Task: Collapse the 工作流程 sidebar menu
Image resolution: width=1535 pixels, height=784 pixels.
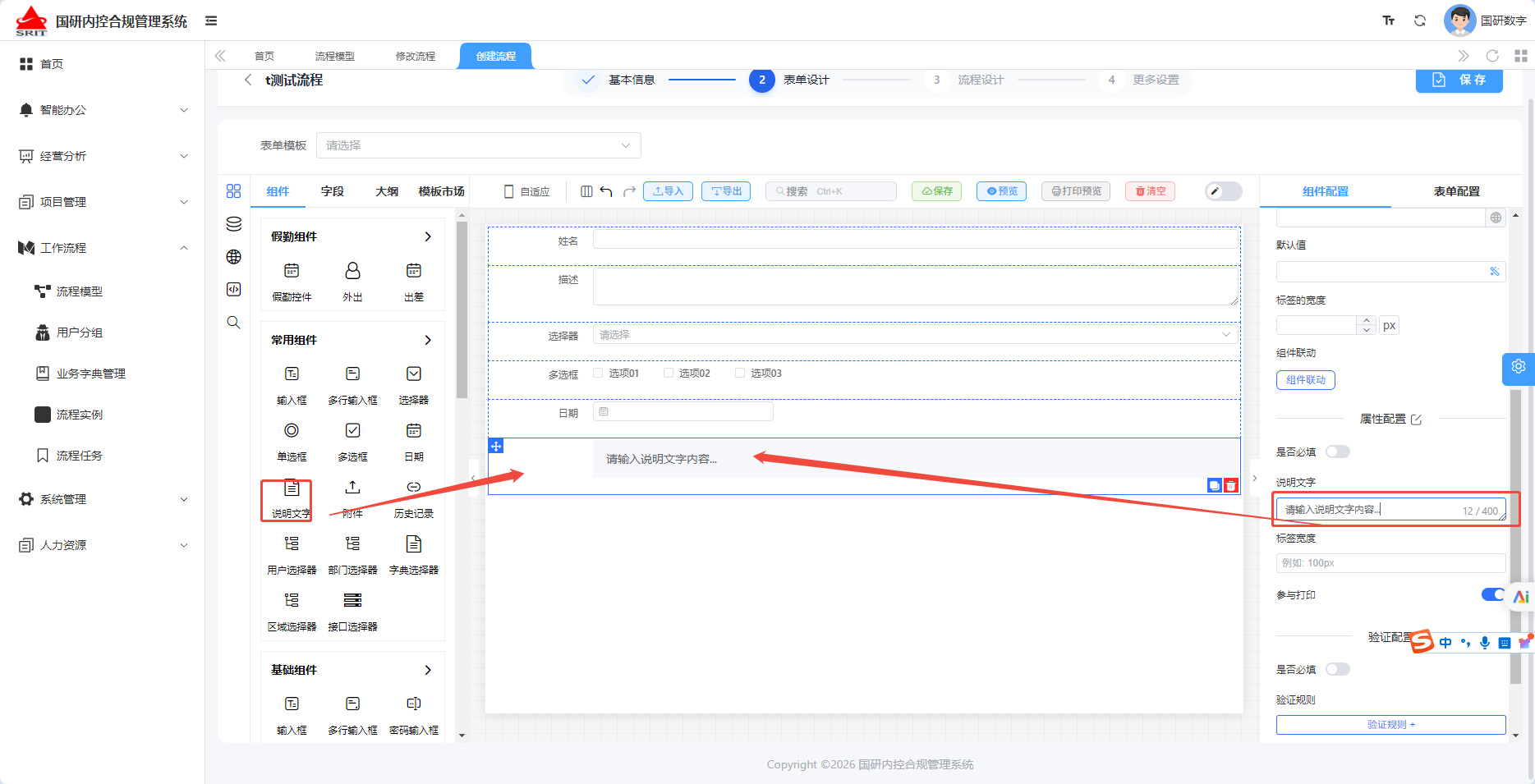Action: coord(103,248)
